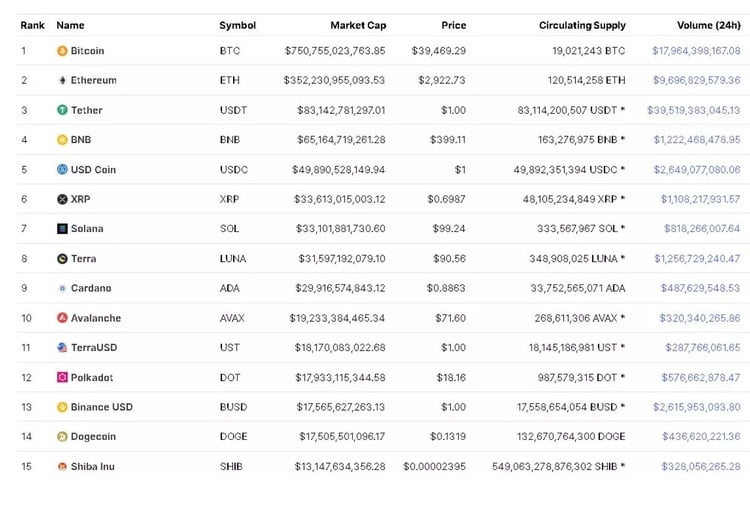The height and width of the screenshot is (510, 750).
Task: Click the Solana logo icon
Action: [x=62, y=229]
